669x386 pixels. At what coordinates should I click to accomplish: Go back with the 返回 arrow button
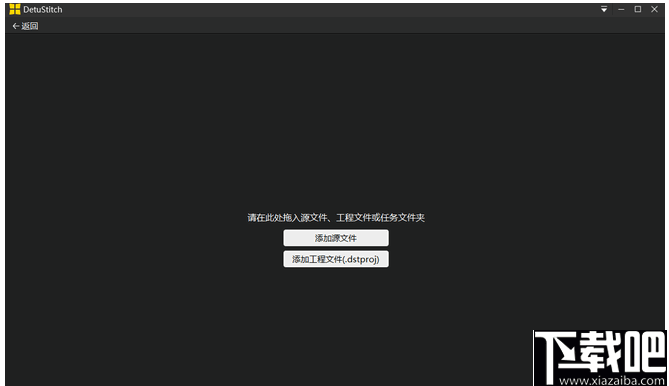coord(25,26)
